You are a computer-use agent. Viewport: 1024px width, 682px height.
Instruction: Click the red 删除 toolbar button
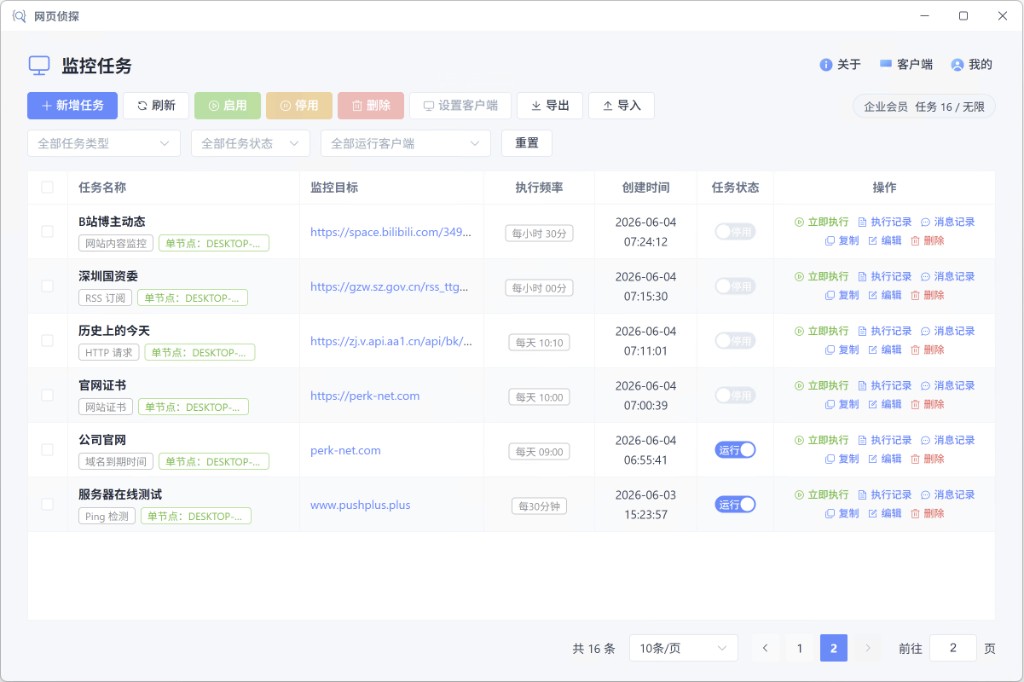coord(371,106)
